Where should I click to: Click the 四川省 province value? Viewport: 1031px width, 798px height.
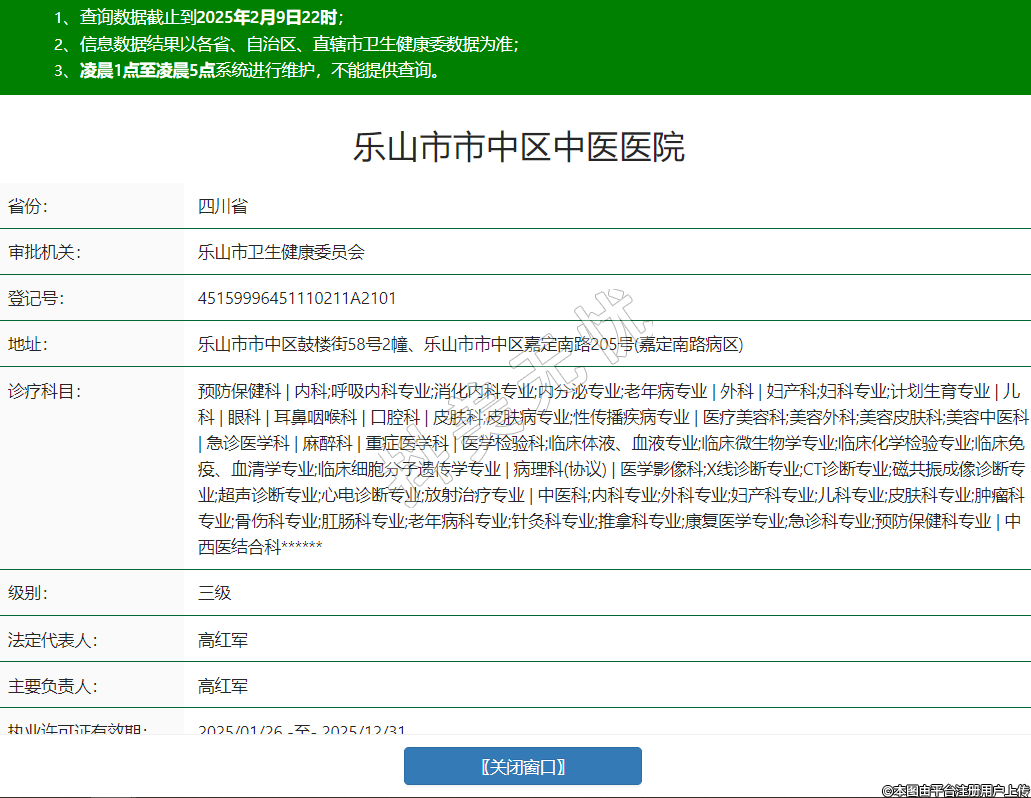point(222,206)
